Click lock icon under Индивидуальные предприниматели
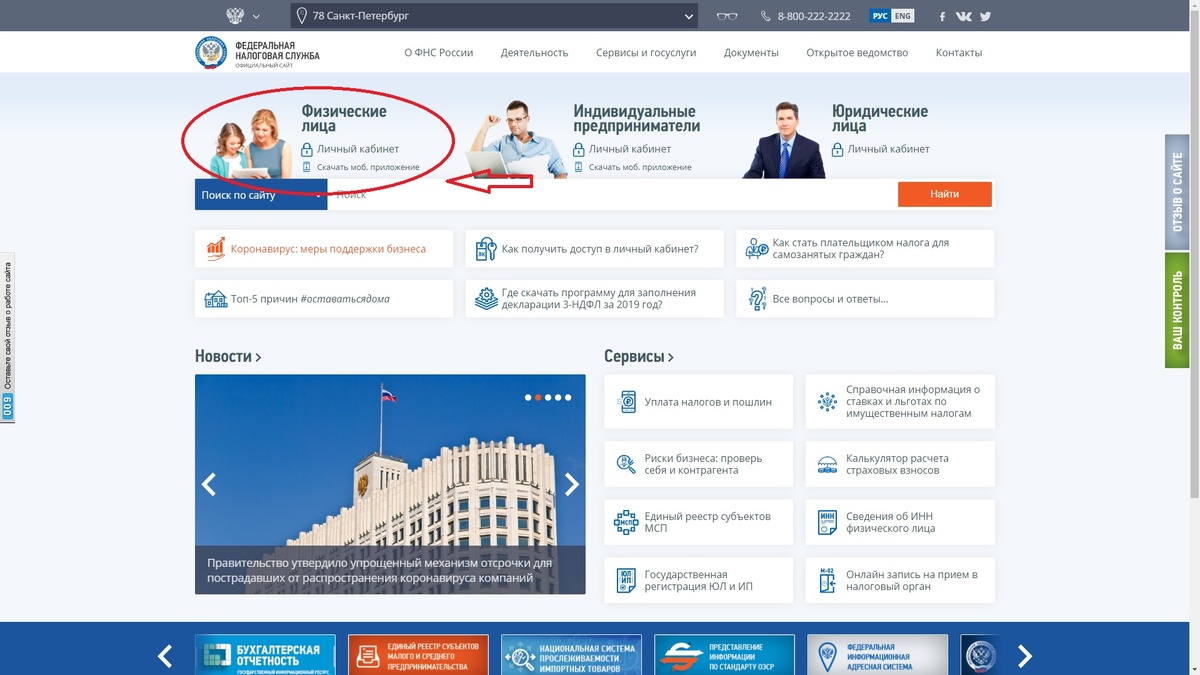The image size is (1200, 675). click(x=579, y=149)
